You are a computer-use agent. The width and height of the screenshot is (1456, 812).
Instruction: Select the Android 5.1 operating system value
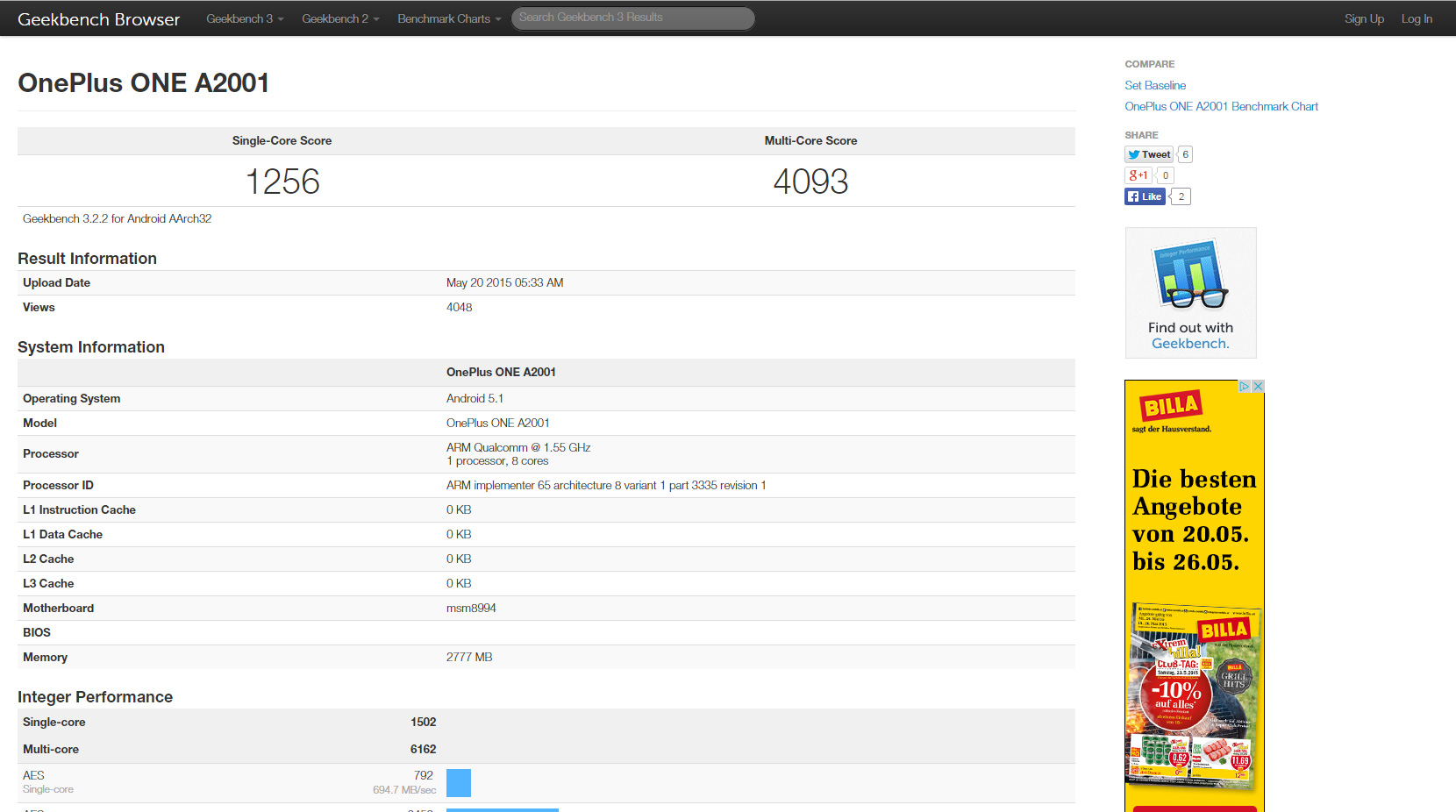[x=475, y=398]
